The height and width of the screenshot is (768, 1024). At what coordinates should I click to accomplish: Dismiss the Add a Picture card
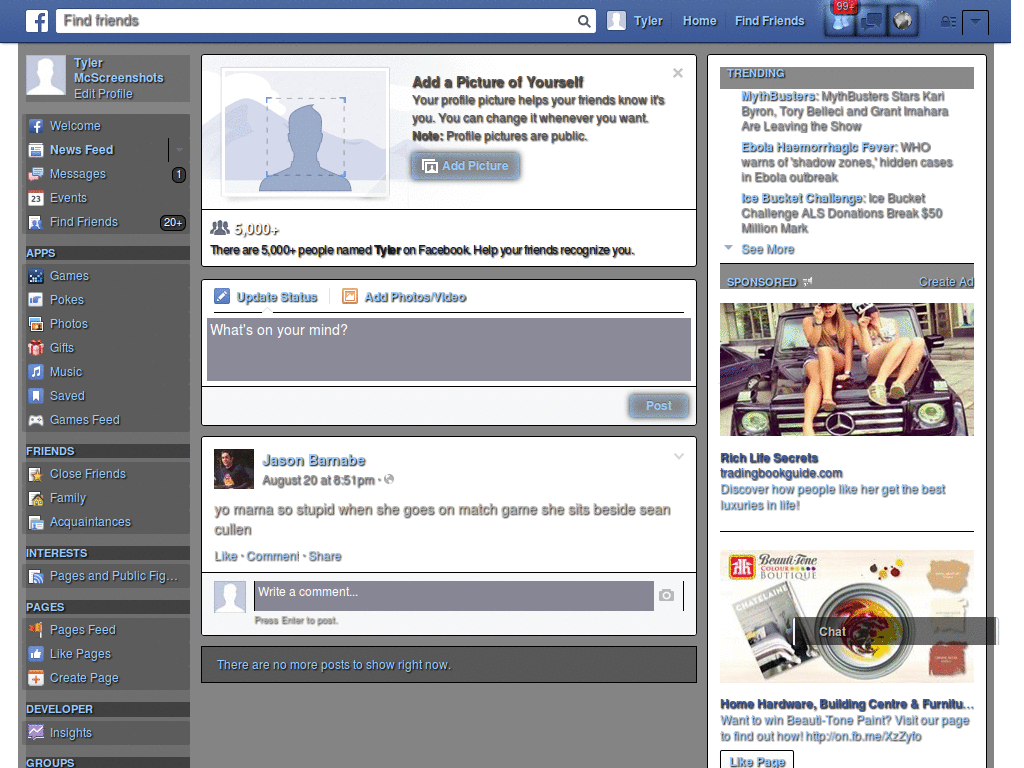pos(678,73)
